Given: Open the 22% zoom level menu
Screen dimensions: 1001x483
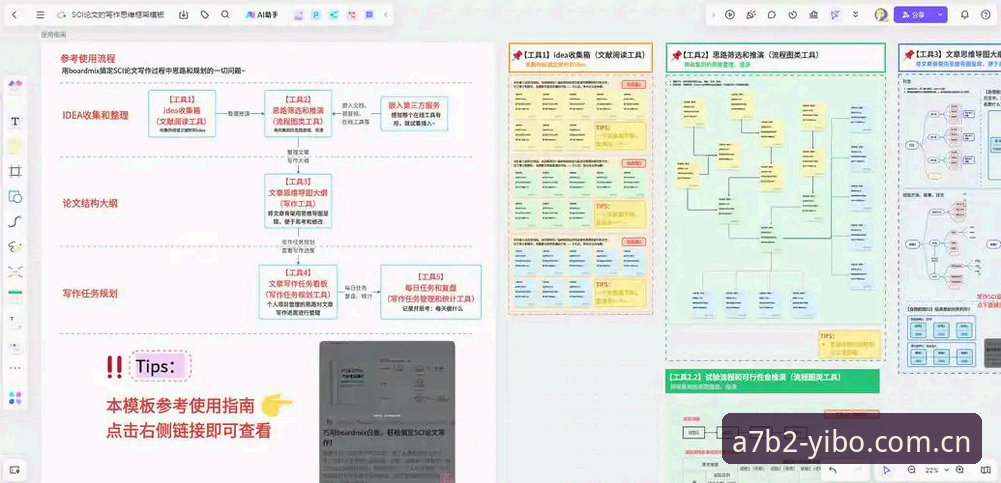Looking at the screenshot, I should point(936,470).
